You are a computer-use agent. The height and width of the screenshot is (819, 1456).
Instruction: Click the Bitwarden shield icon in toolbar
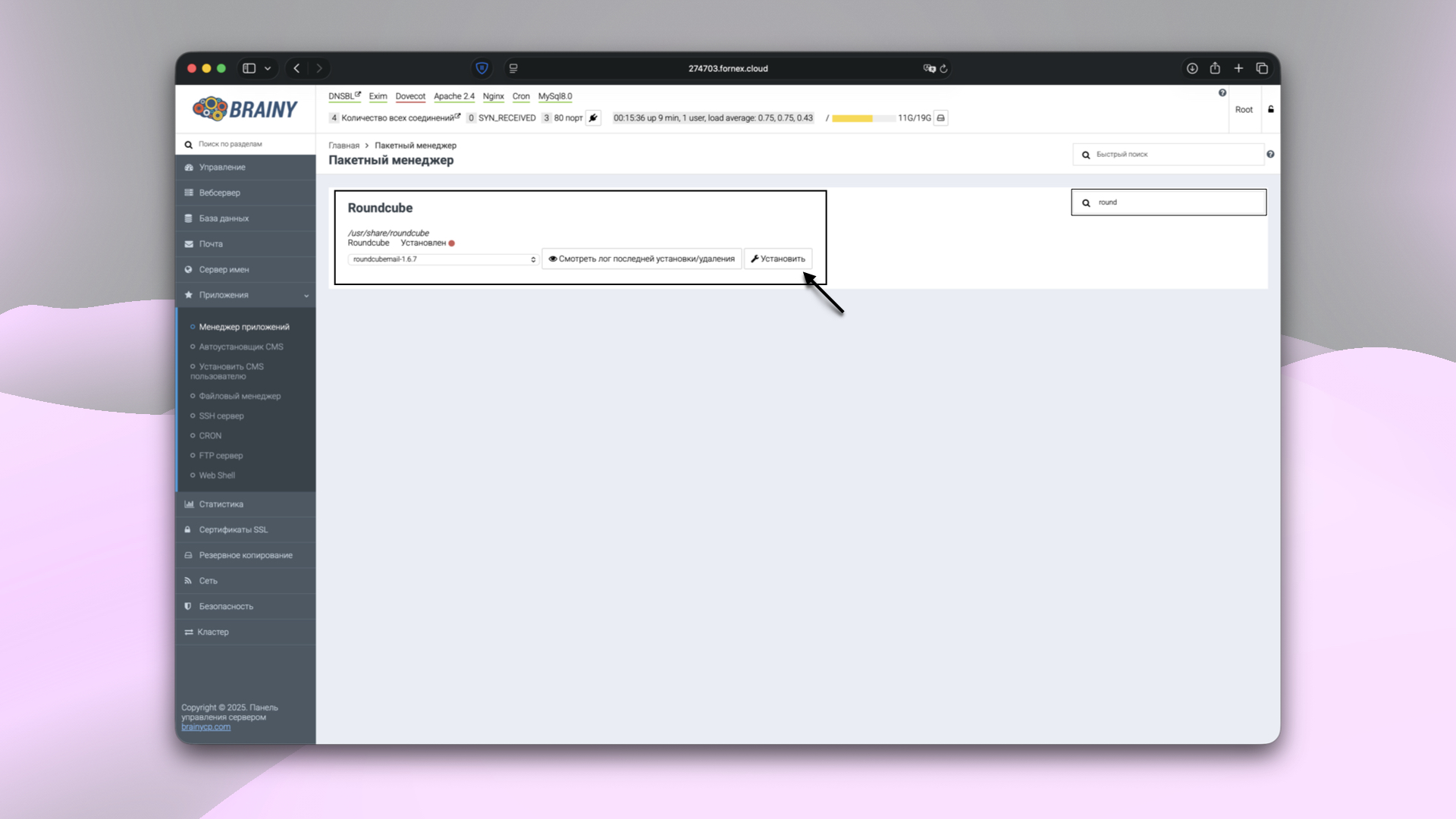coord(482,68)
